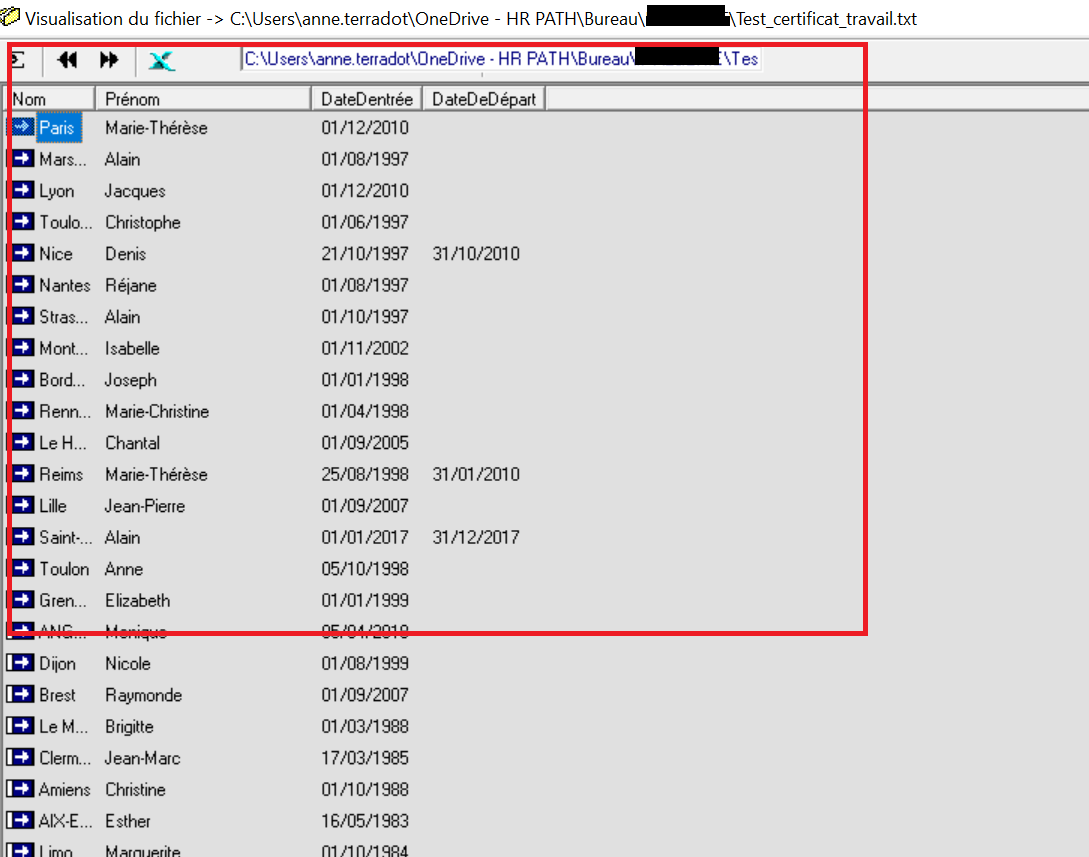Click the file path text field
The image size is (1089, 857).
(500, 60)
